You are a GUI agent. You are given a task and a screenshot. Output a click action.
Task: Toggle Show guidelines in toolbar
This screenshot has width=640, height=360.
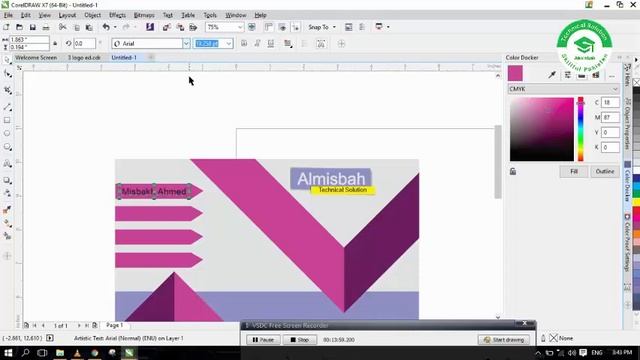click(x=296, y=27)
